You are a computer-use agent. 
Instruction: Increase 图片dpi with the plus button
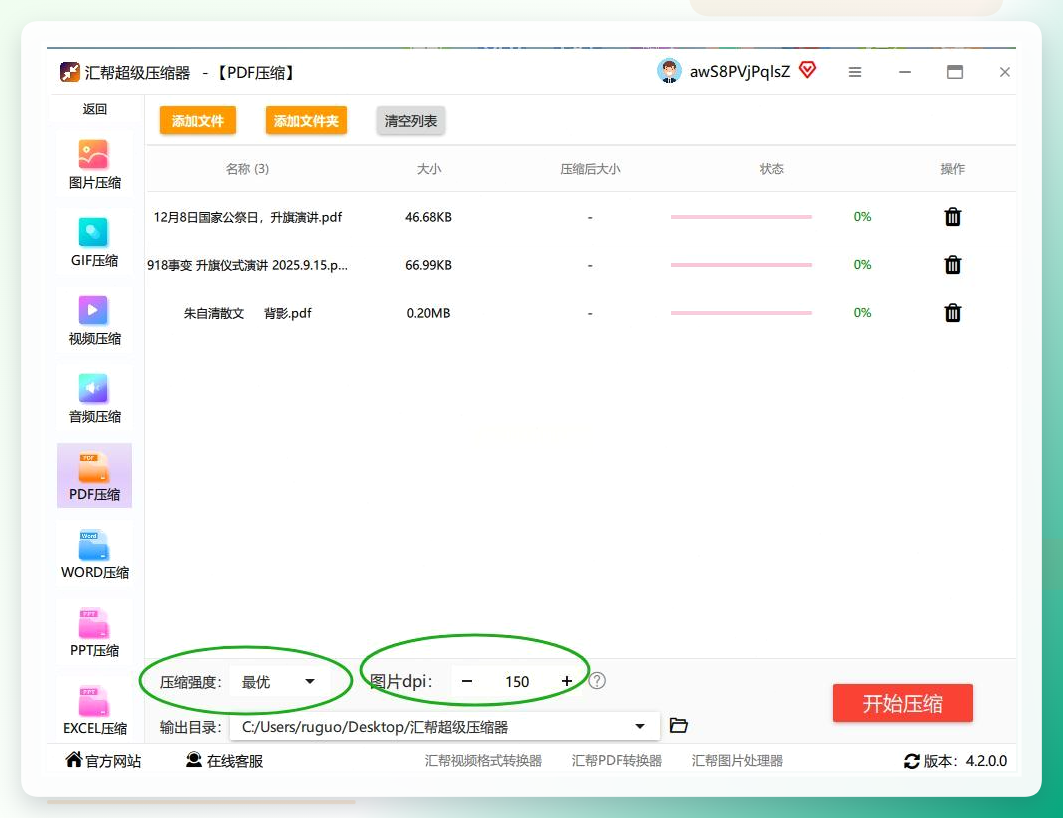567,681
